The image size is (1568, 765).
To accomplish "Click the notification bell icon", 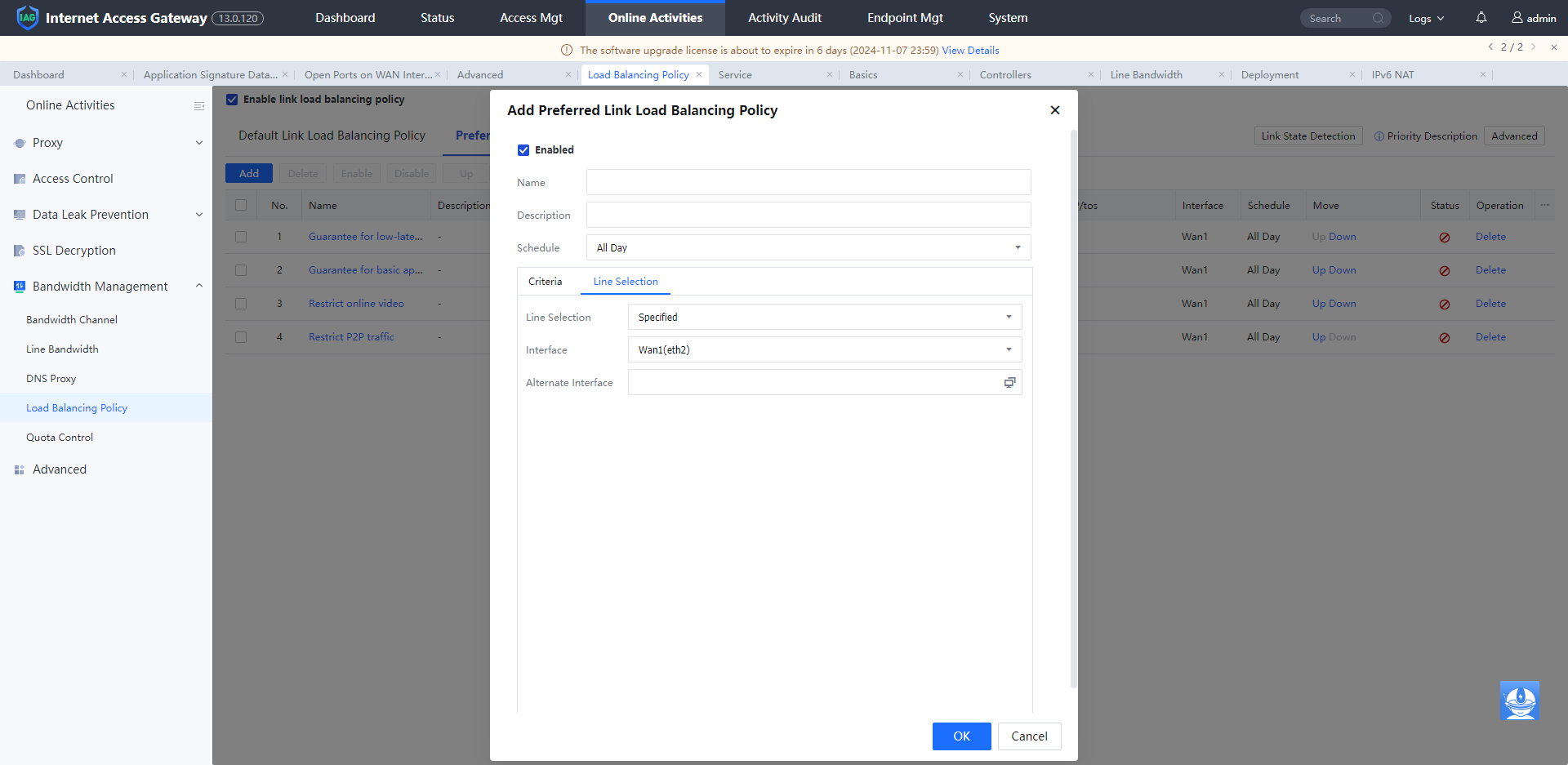I will click(x=1481, y=17).
